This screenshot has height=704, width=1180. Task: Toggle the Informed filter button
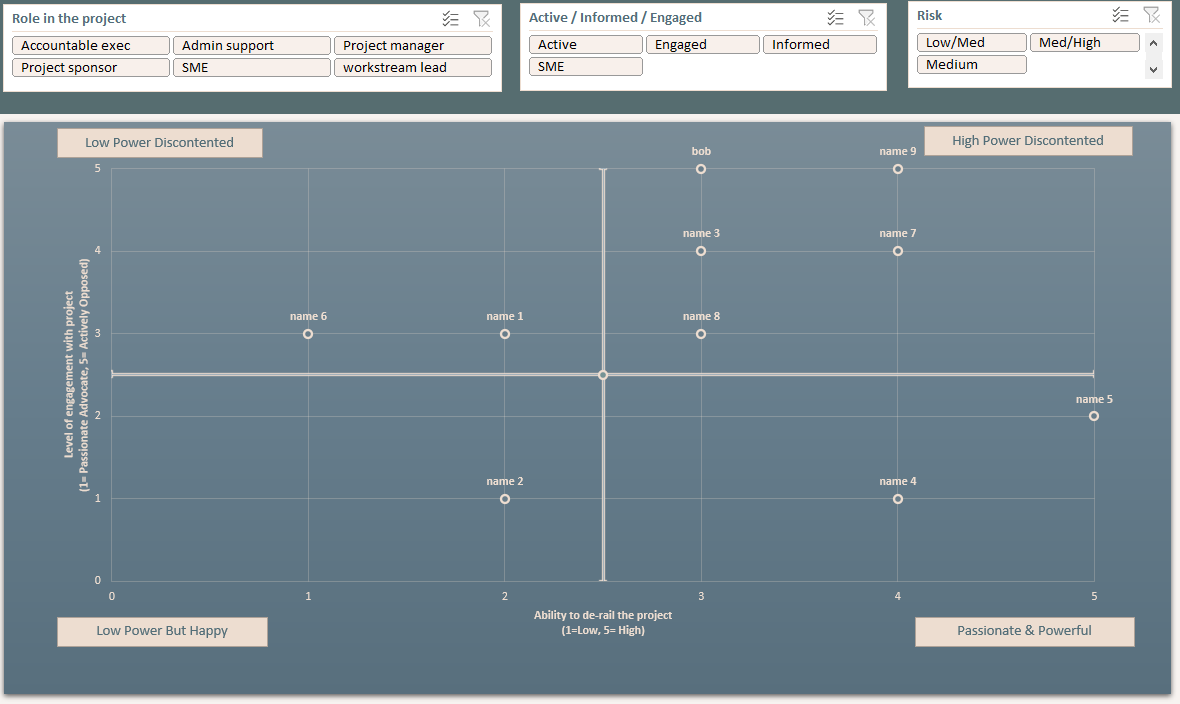[x=820, y=44]
